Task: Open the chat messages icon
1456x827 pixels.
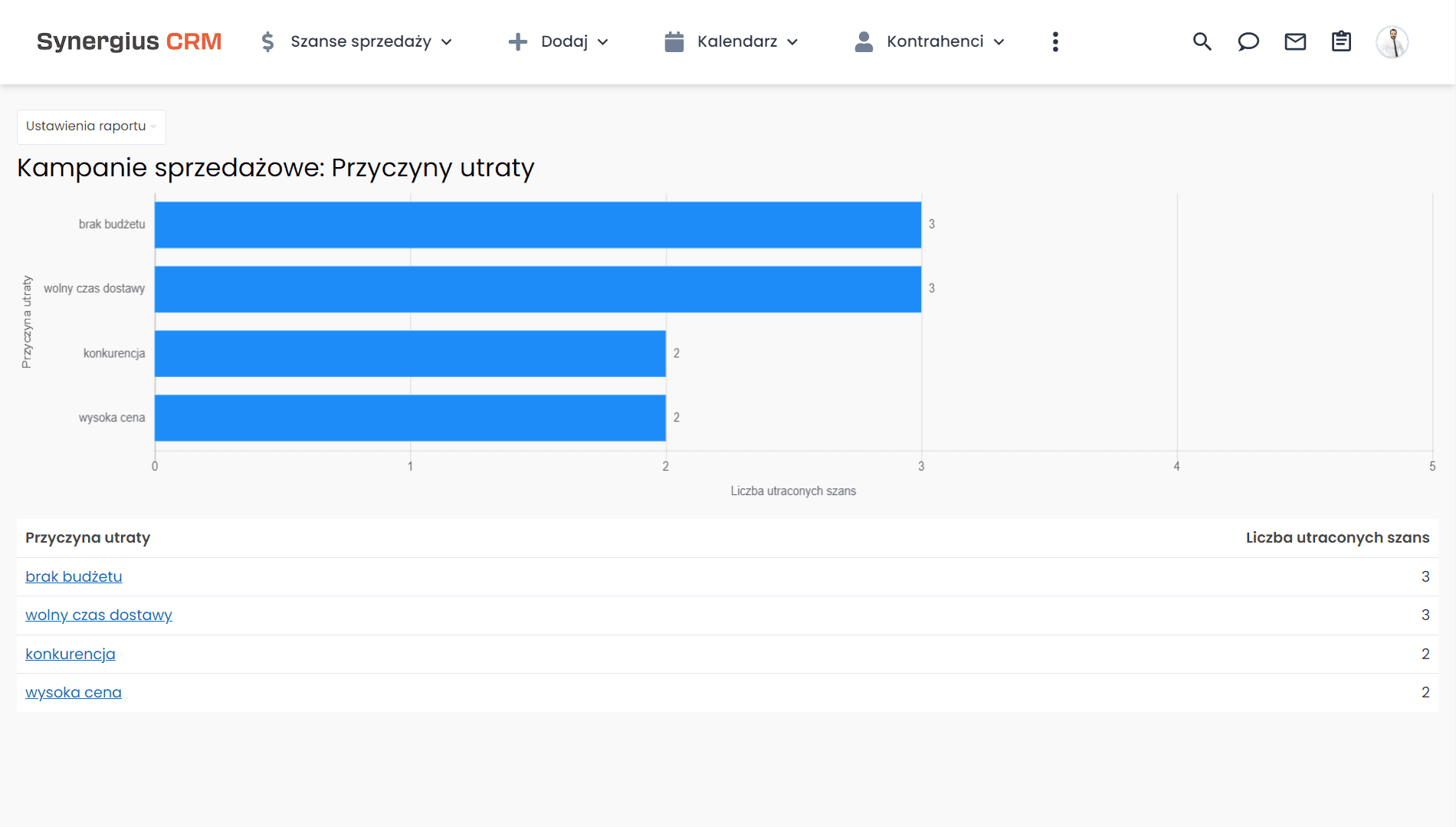Action: tap(1248, 42)
